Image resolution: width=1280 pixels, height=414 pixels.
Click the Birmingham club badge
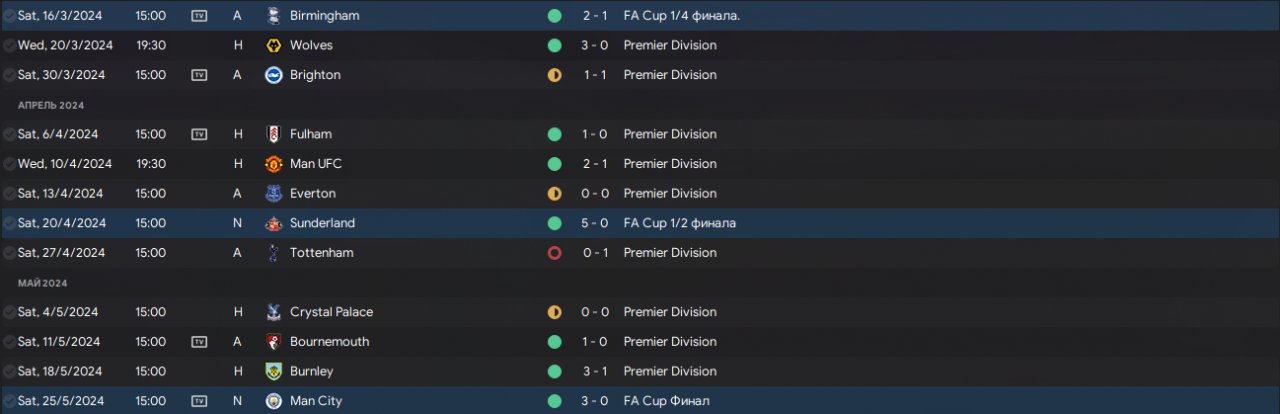[273, 16]
